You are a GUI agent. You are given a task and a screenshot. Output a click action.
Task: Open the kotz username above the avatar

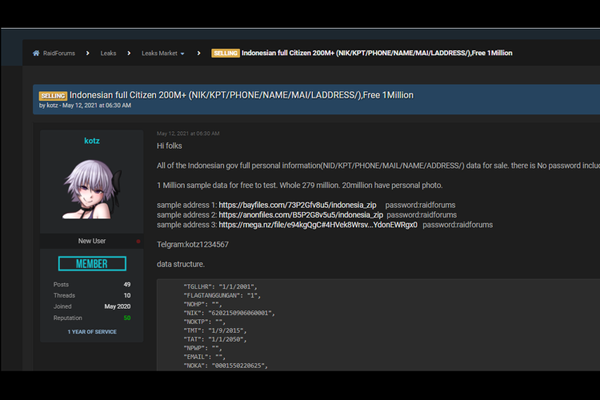pyautogui.click(x=91, y=141)
